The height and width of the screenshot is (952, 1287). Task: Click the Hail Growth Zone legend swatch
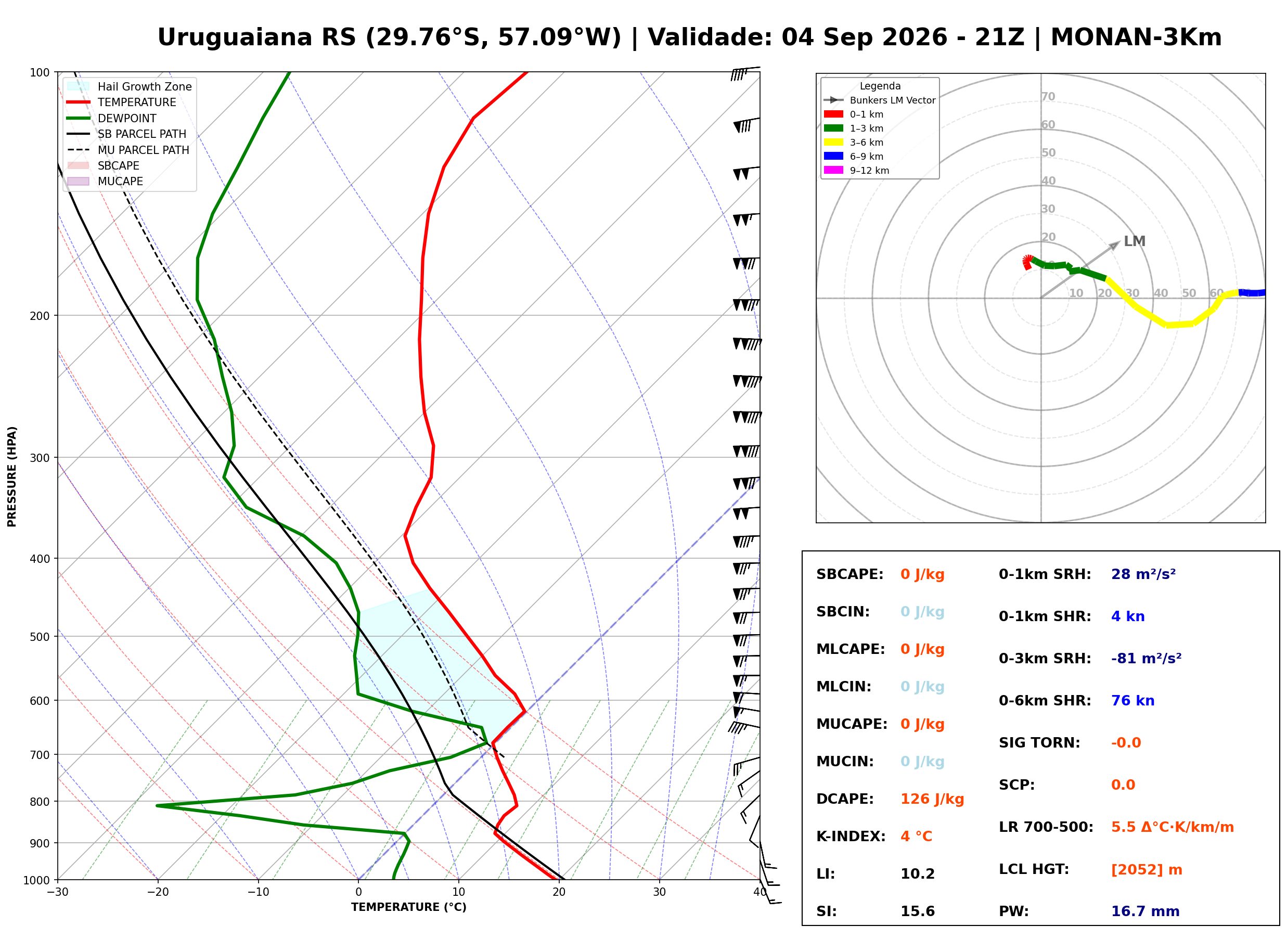click(x=79, y=86)
